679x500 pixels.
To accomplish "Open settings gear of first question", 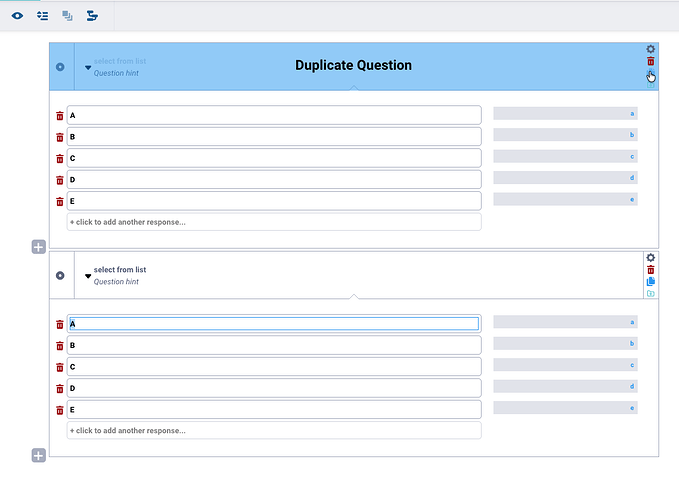I will [x=650, y=49].
